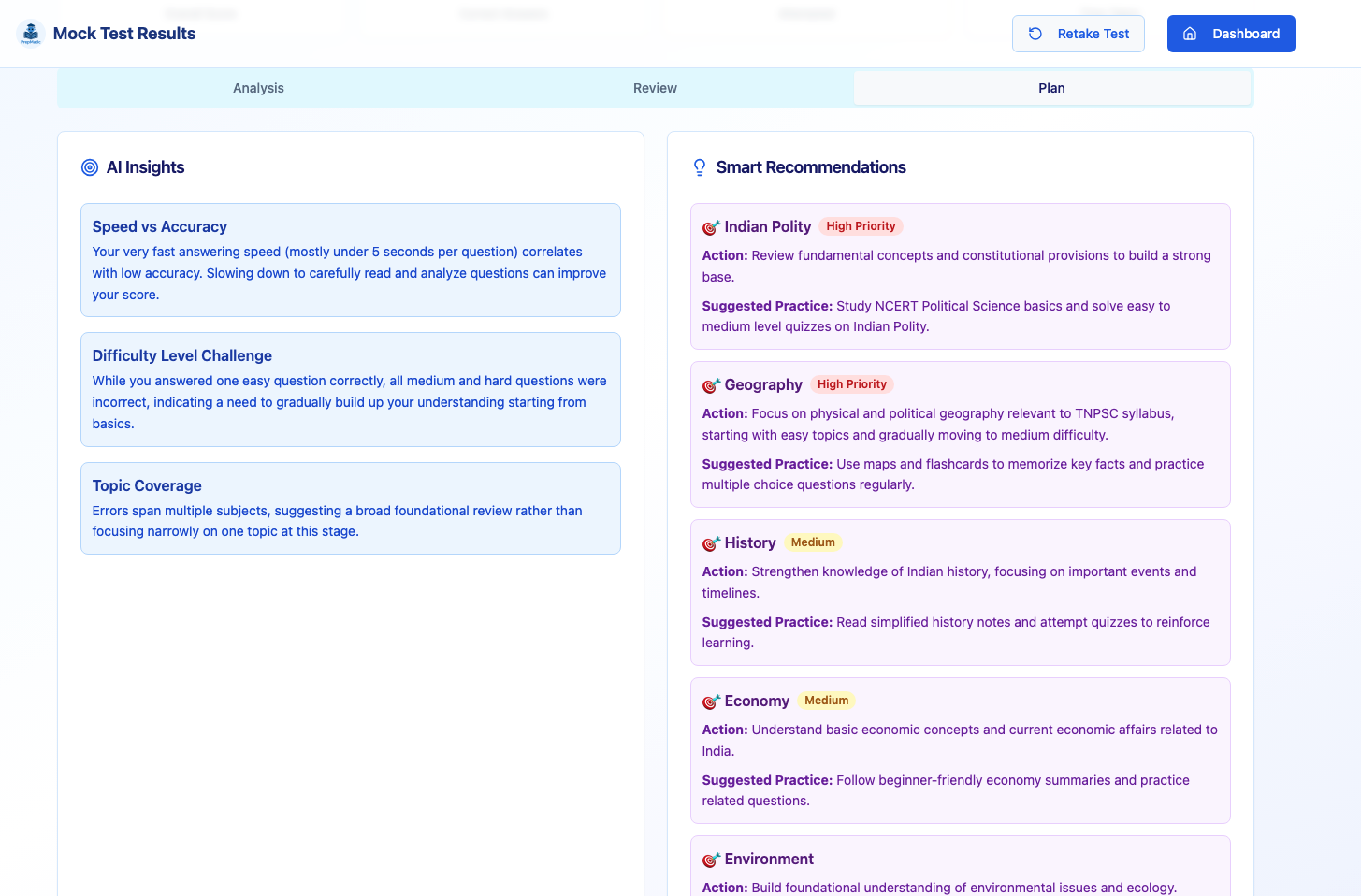Click the Mock Test Results title
The image size is (1361, 896).
(x=124, y=34)
